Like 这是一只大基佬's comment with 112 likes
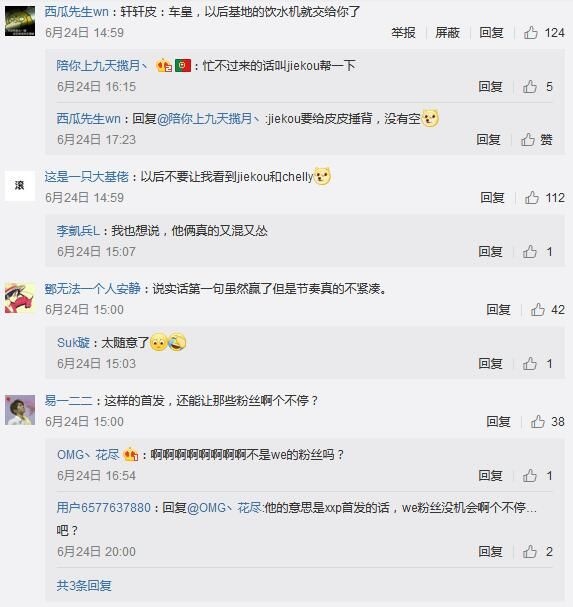 coord(544,198)
